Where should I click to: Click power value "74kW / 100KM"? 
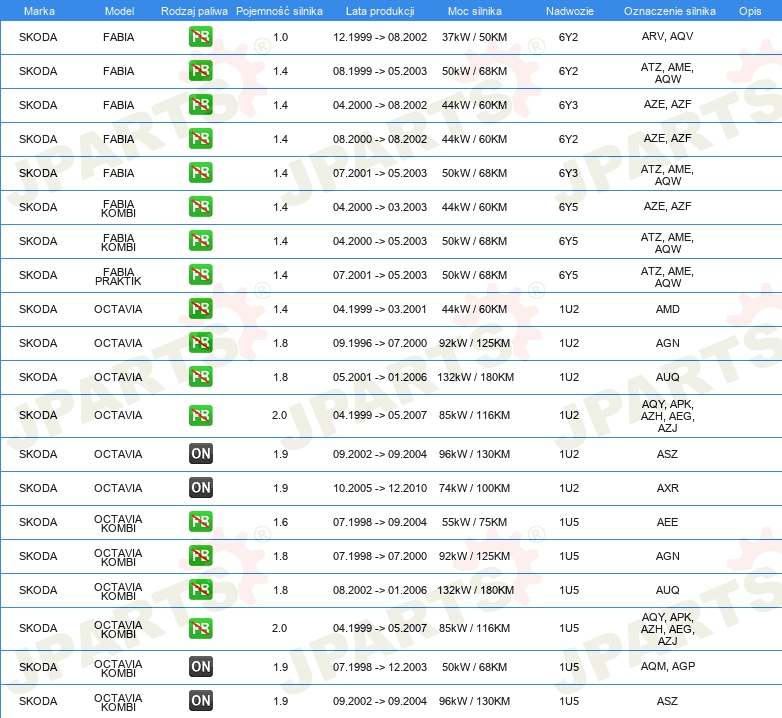tap(474, 488)
